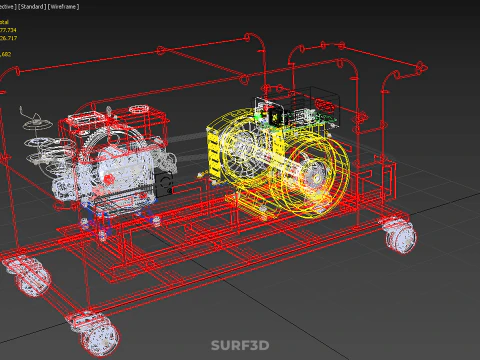Click the yellow 77.734 statistics value

click(8, 30)
